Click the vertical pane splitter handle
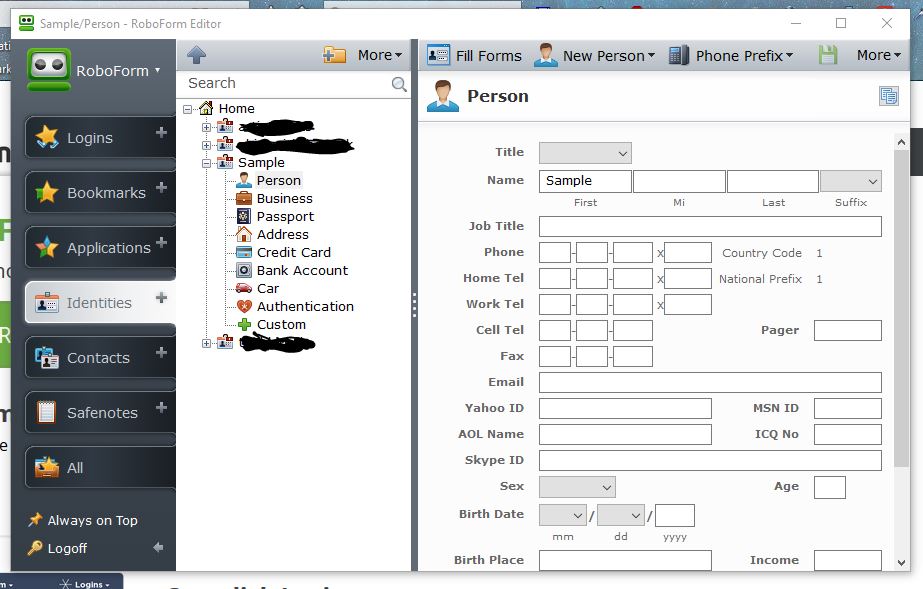The height and width of the screenshot is (589, 923). (414, 305)
